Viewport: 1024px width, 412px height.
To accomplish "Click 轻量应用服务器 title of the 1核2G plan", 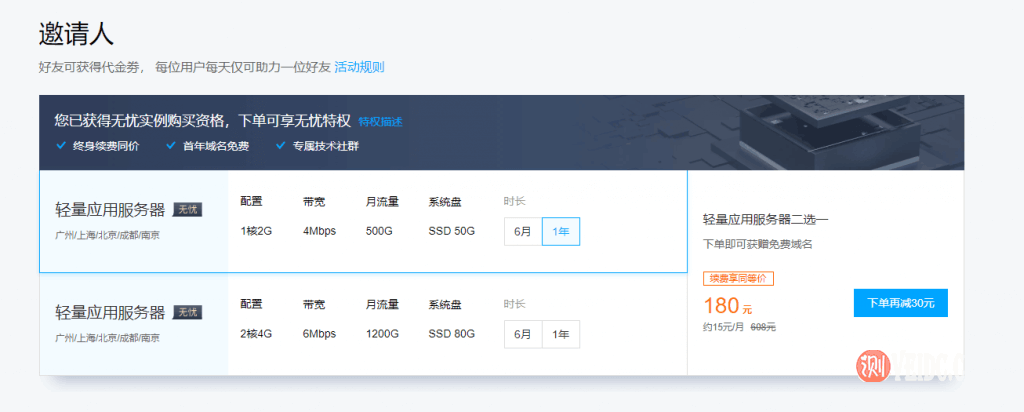I will (110, 210).
